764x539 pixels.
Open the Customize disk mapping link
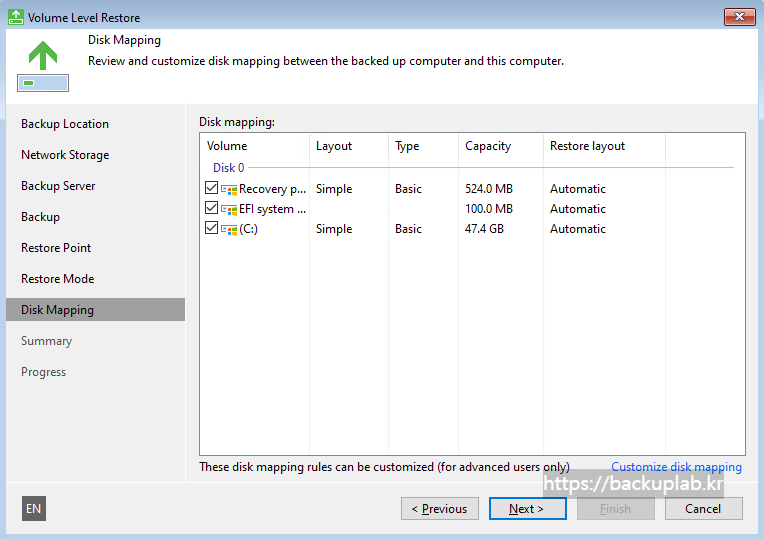pos(676,467)
